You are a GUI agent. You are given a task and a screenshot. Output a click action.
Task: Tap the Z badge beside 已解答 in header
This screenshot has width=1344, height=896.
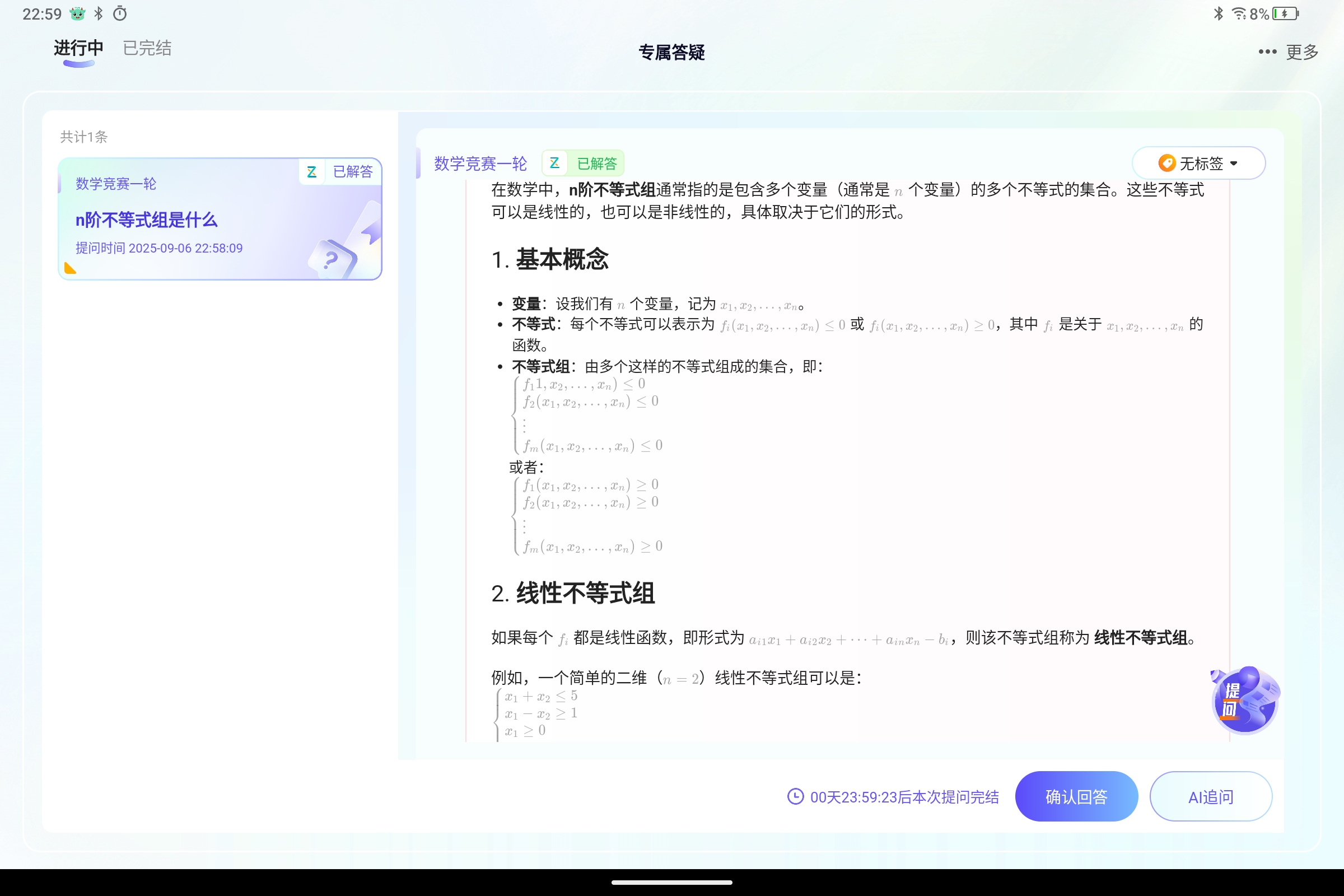(x=554, y=164)
